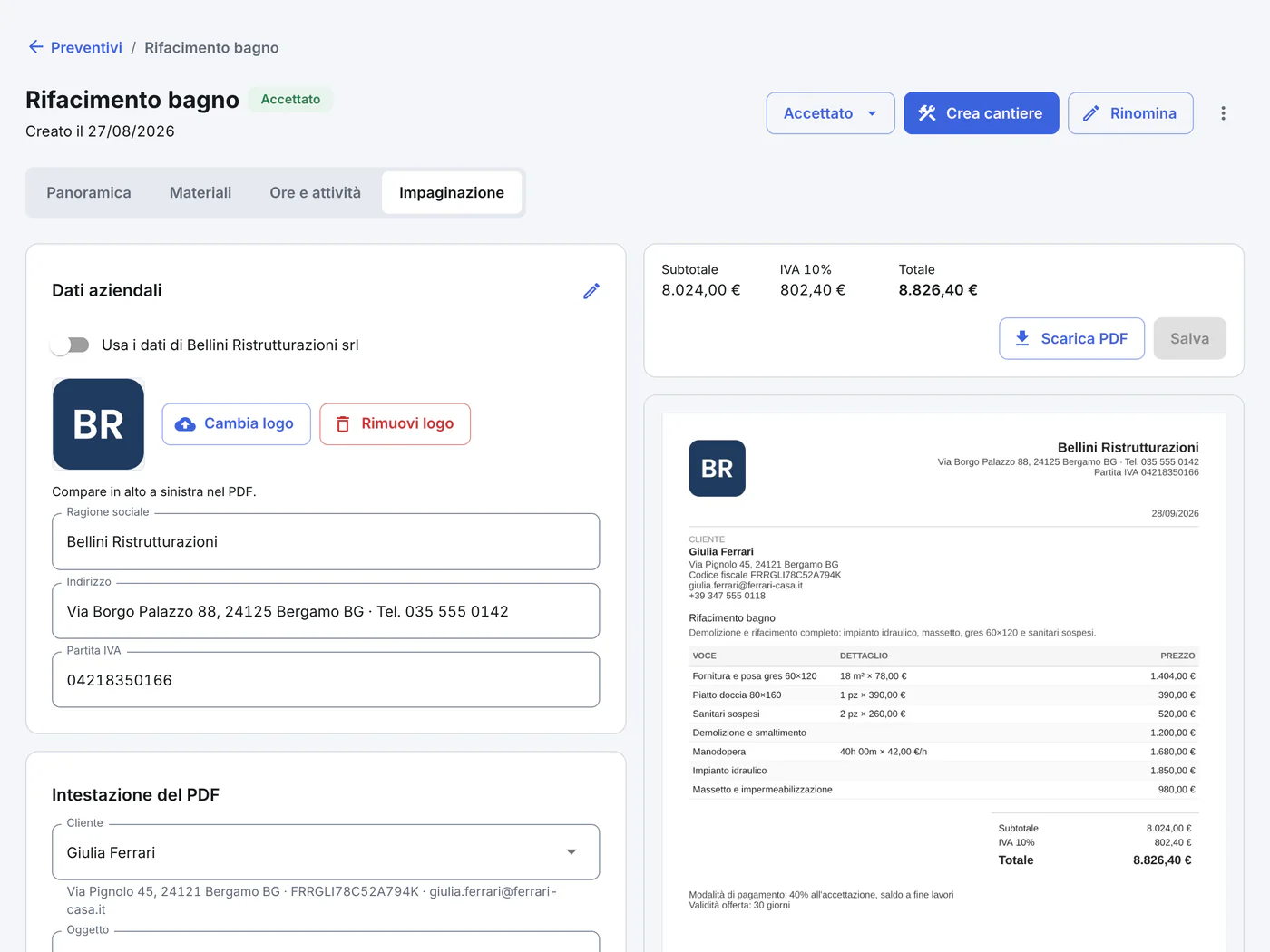Click the 'Creato il 27/08/2026' text
This screenshot has height=952, width=1270.
tap(100, 131)
